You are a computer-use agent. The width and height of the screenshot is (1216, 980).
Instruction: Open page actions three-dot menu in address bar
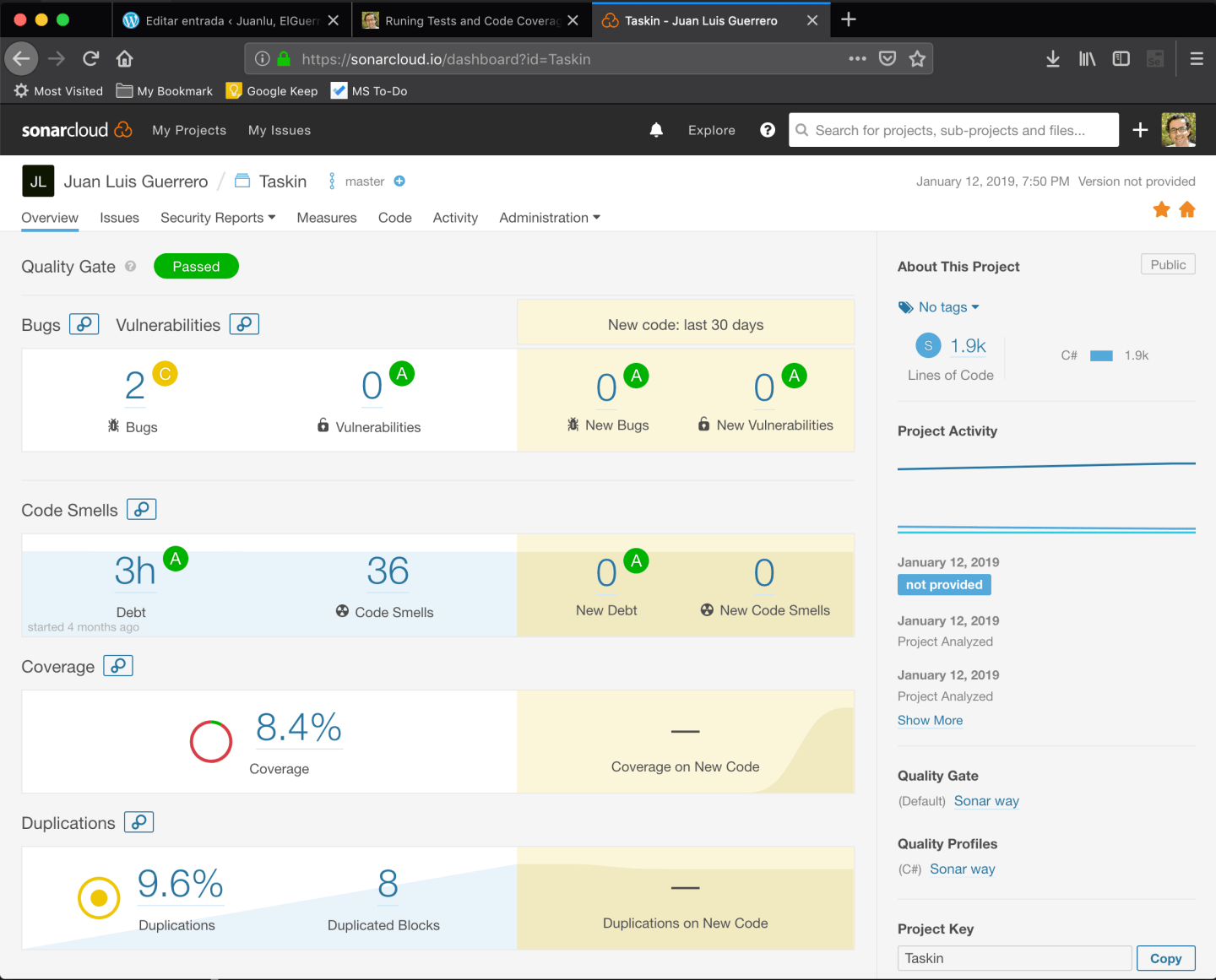857,59
